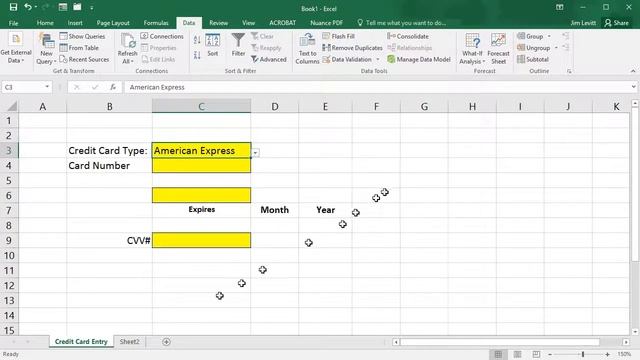
Task: Open the Name Box dropdown arrow
Action: point(47,87)
